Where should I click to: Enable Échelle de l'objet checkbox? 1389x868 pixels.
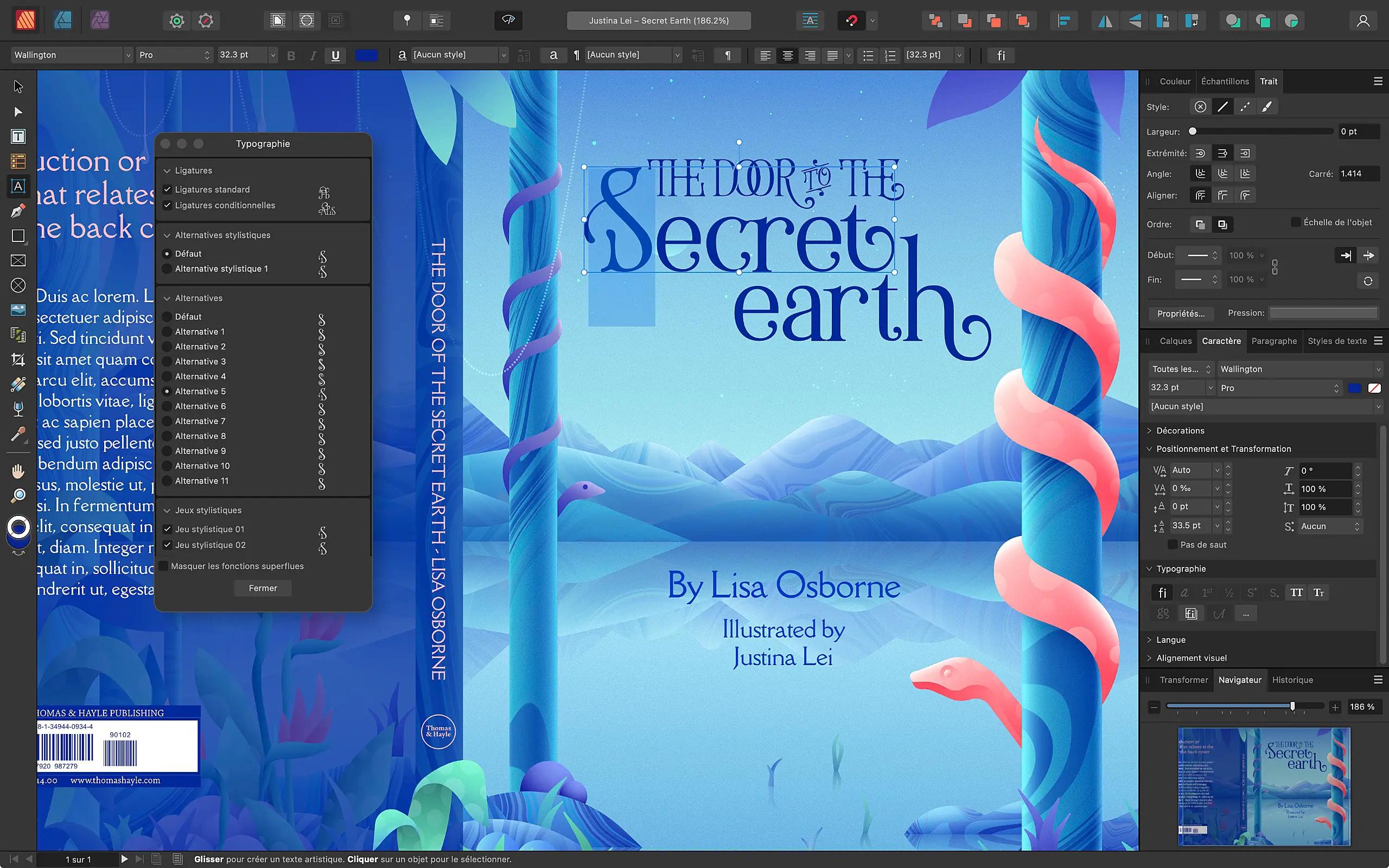(x=1296, y=221)
